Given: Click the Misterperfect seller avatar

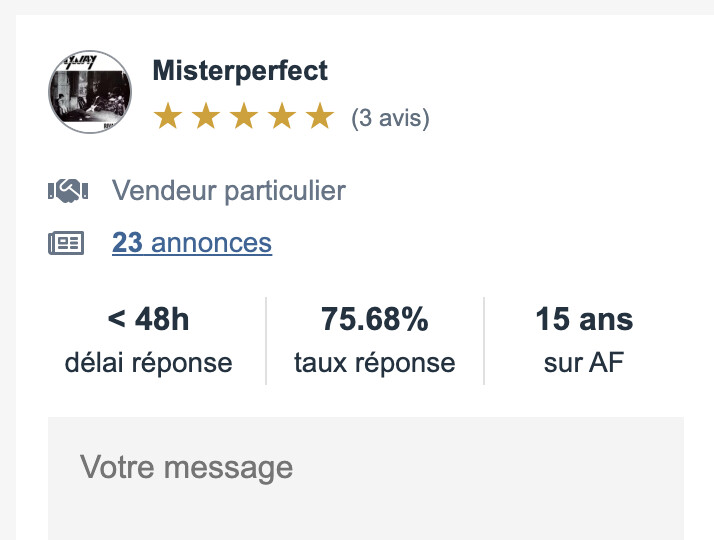Looking at the screenshot, I should click(x=90, y=92).
